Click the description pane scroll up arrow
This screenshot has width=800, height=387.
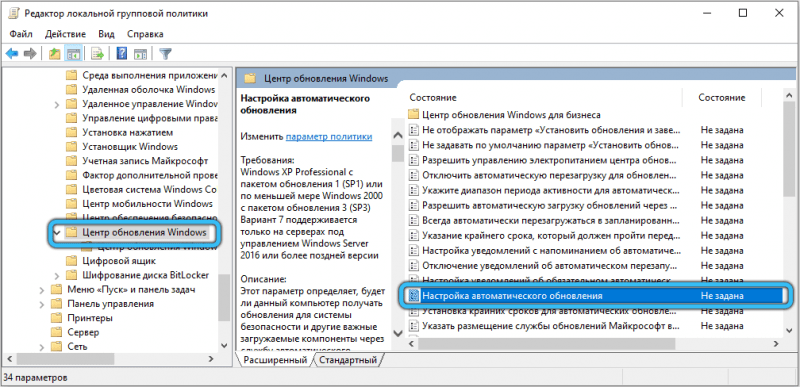pyautogui.click(x=397, y=136)
